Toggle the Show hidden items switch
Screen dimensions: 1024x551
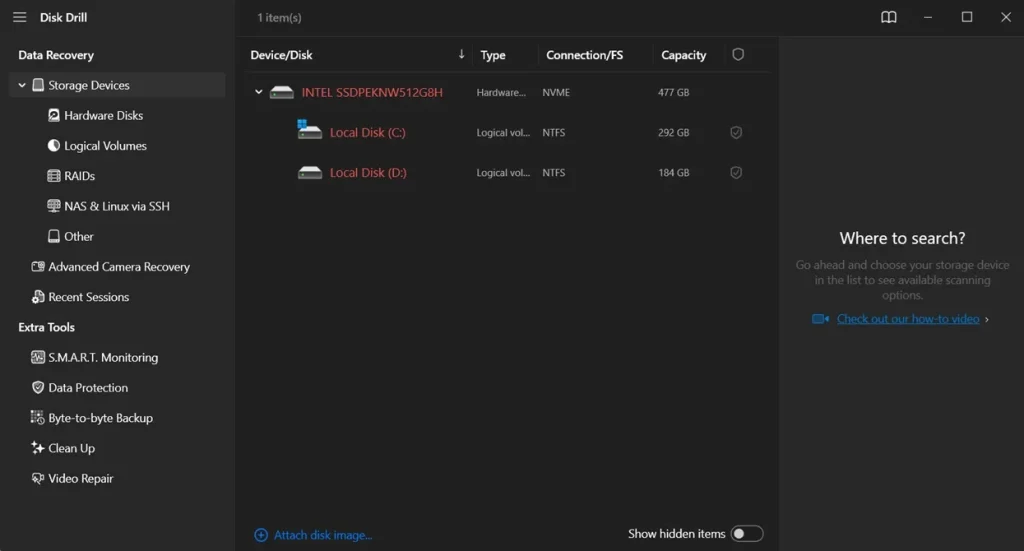click(x=746, y=534)
